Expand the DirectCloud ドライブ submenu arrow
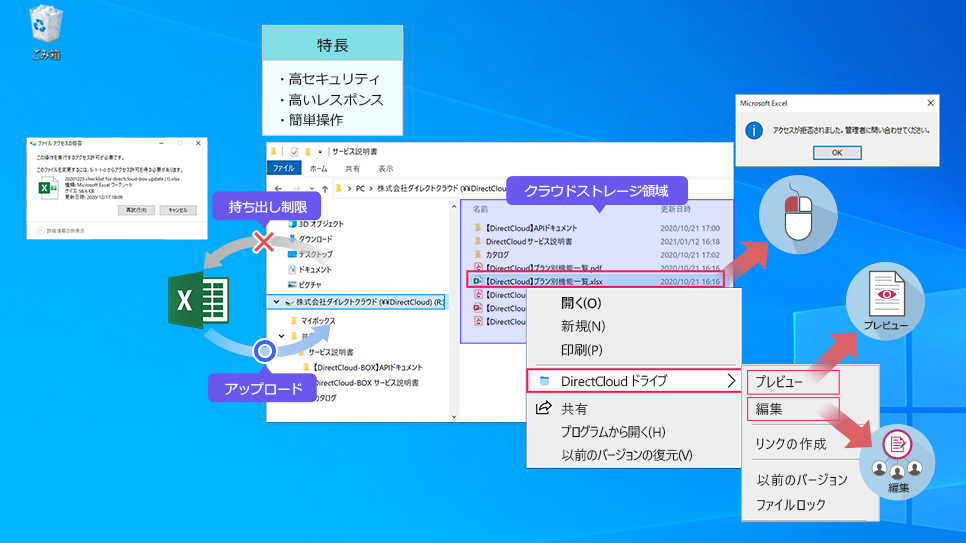 point(731,381)
